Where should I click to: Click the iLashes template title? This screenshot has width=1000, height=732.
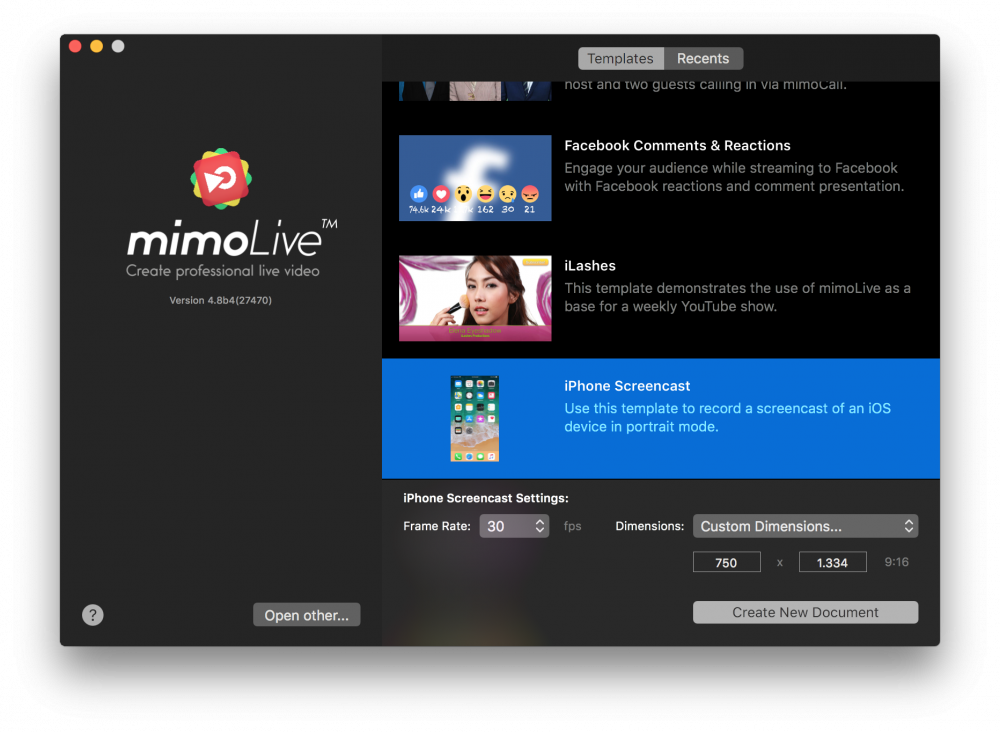590,266
